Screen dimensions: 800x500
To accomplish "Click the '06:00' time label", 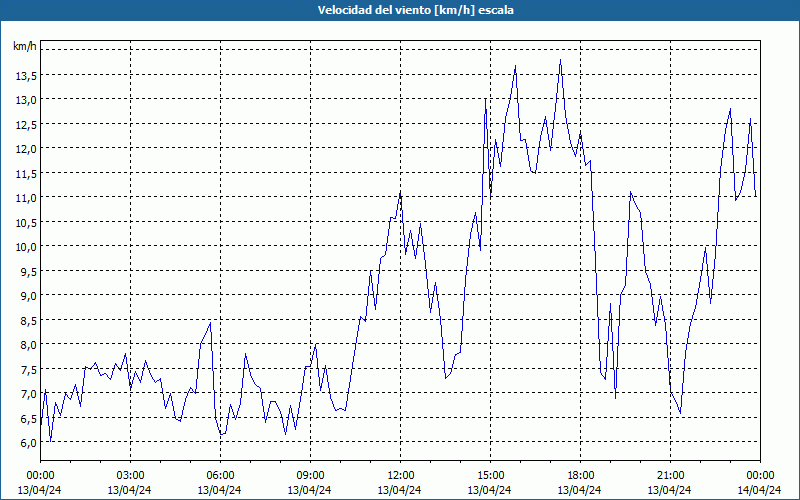I will [x=220, y=476].
